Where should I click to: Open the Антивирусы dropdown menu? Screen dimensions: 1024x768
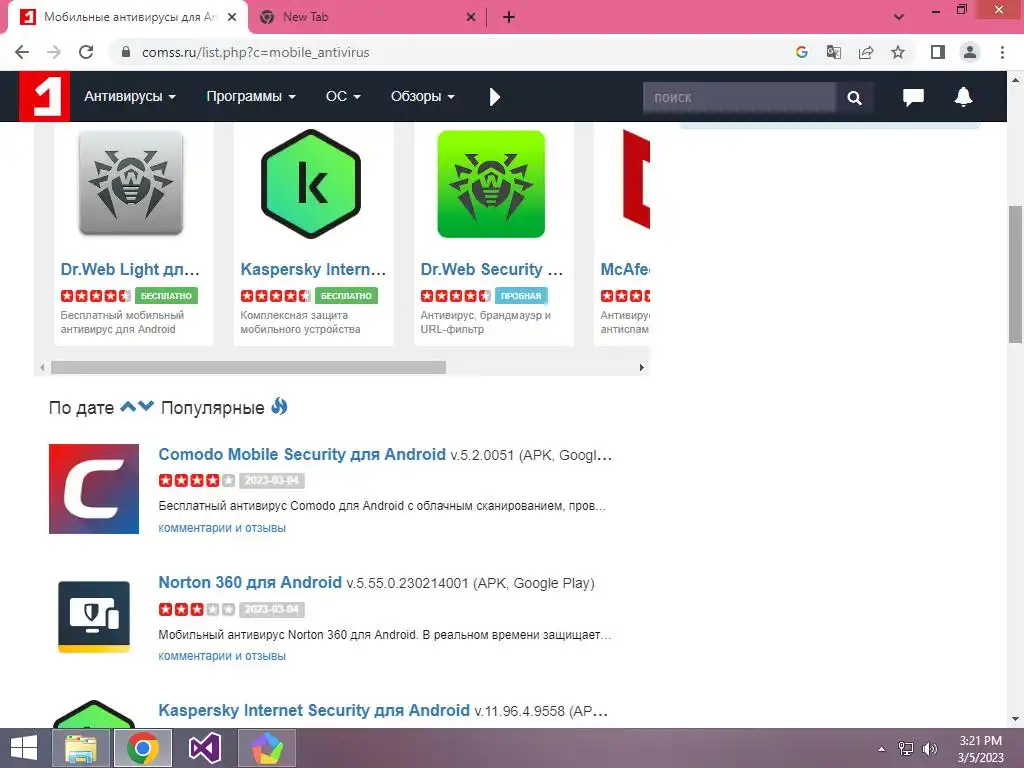pos(130,97)
